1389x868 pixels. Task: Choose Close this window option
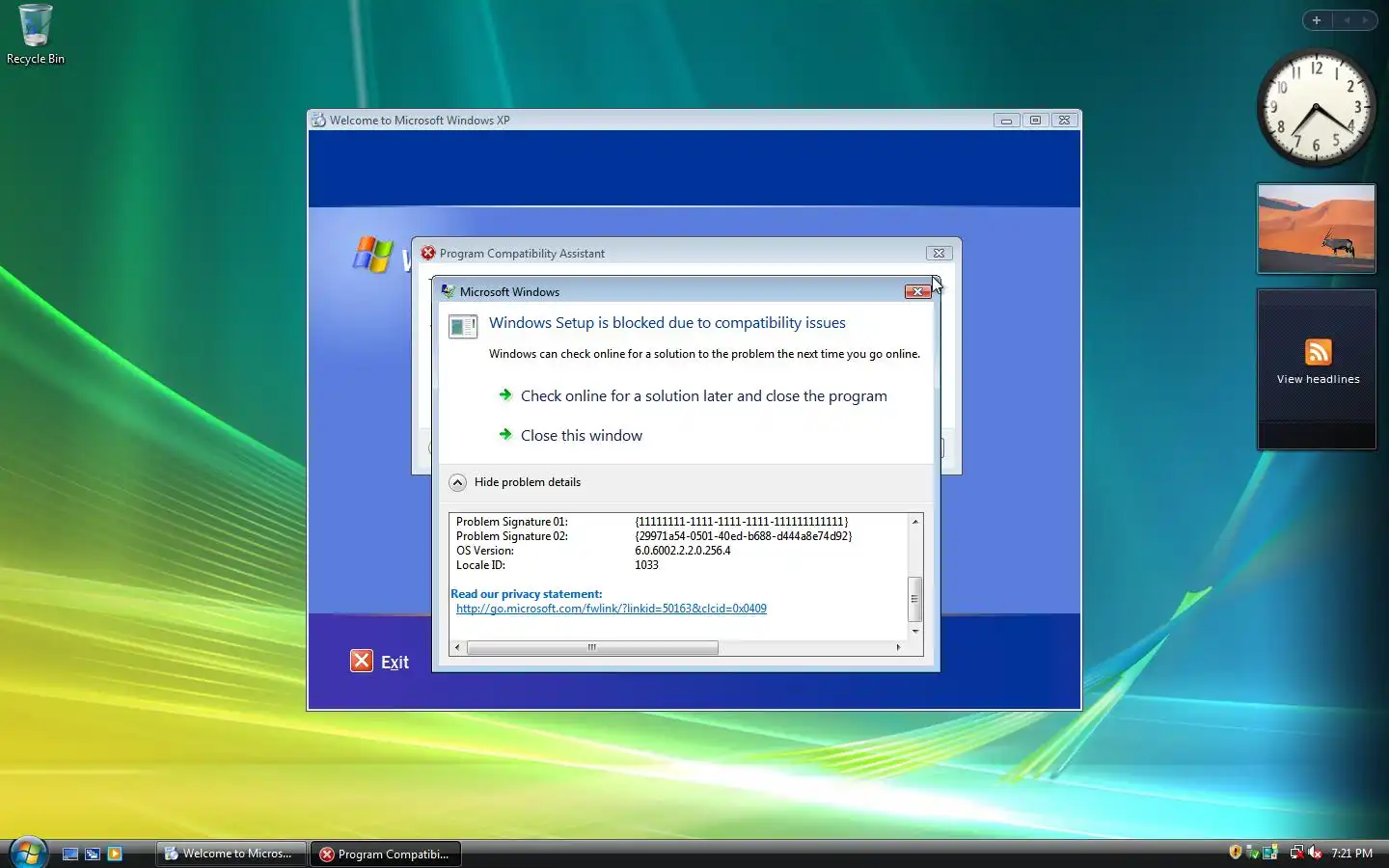(x=581, y=435)
